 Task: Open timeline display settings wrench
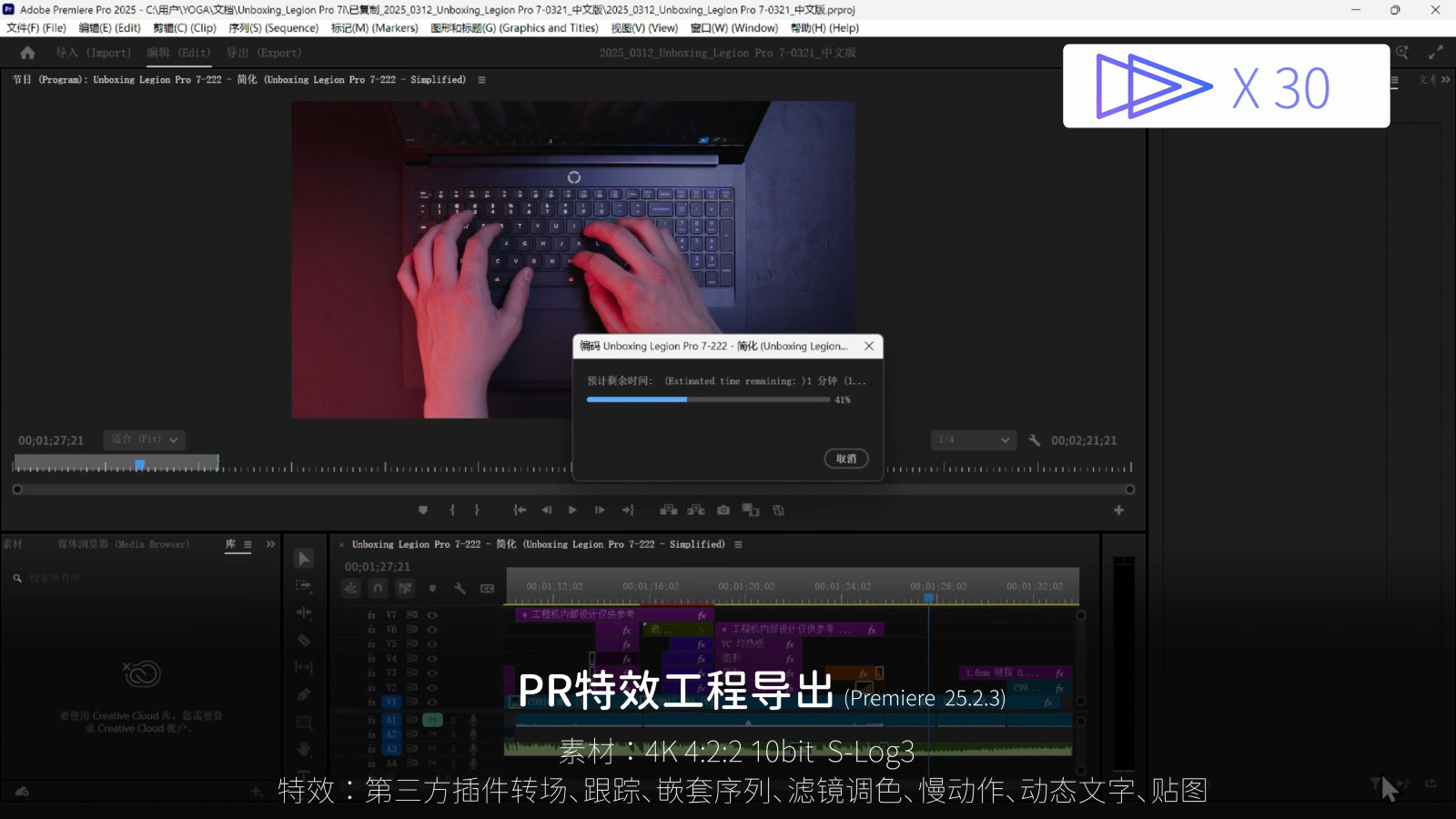pyautogui.click(x=460, y=589)
